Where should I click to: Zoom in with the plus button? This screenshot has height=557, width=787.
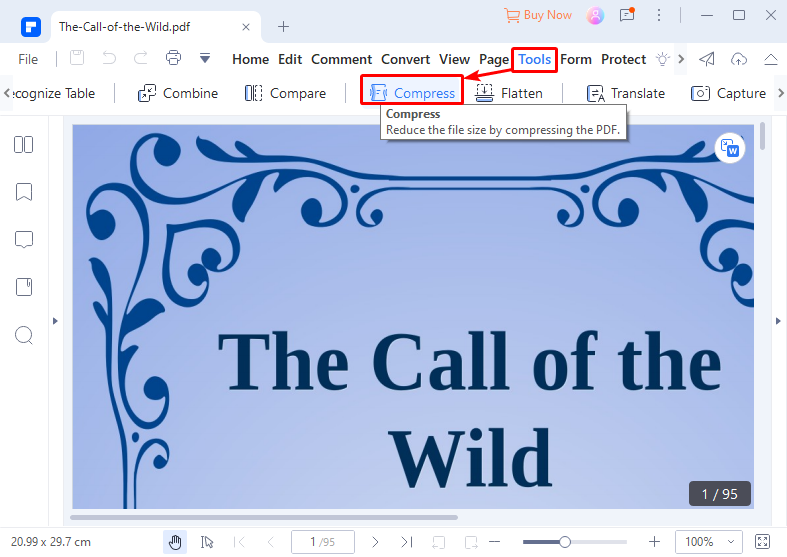click(x=654, y=542)
